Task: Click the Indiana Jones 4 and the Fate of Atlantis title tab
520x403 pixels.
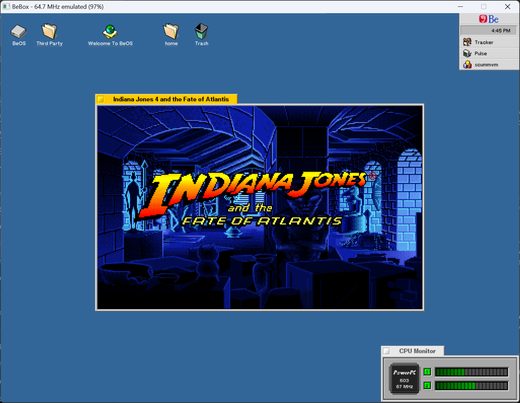Action: coord(171,99)
